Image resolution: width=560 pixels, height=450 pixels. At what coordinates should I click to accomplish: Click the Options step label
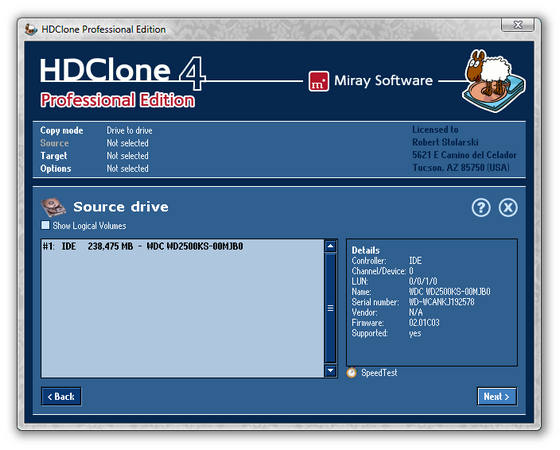point(56,168)
